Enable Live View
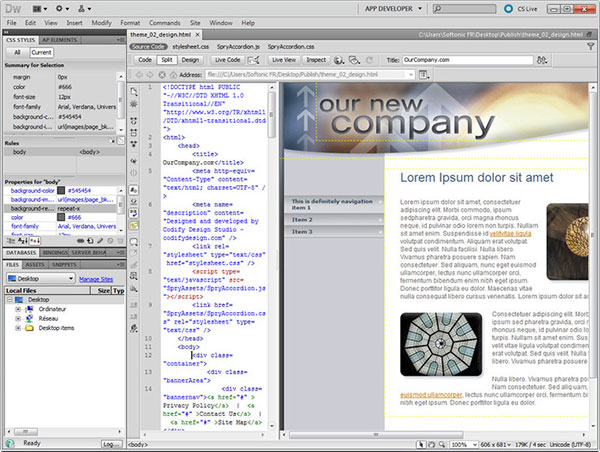This screenshot has width=600, height=452. click(x=284, y=60)
